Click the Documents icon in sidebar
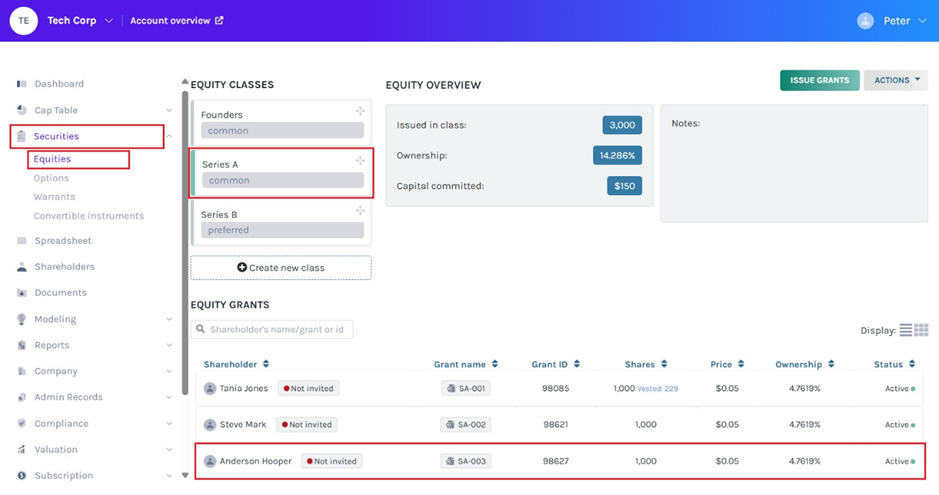 coord(22,293)
